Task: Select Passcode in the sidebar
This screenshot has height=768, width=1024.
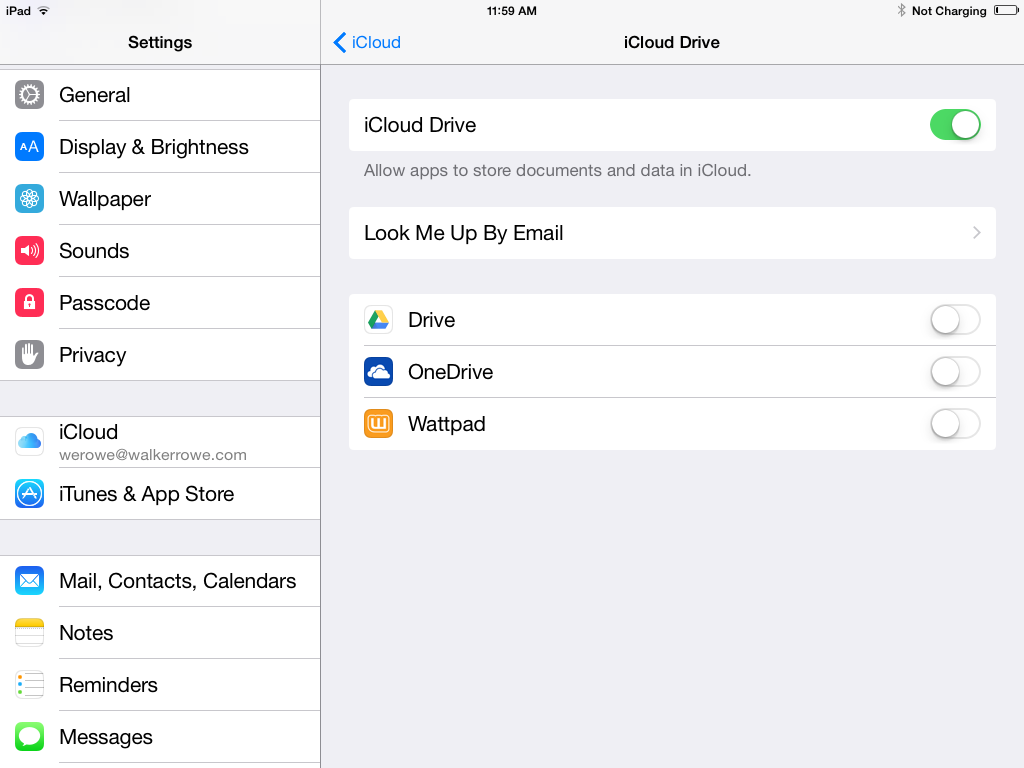Action: (x=160, y=302)
